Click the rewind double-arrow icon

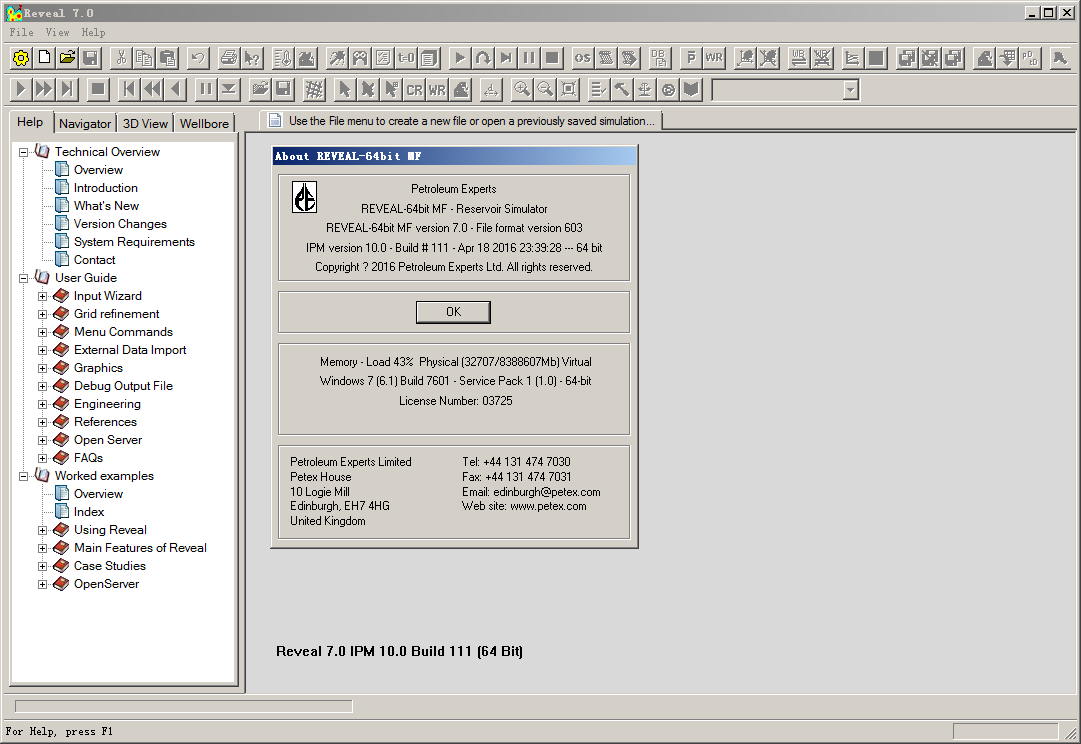[x=152, y=89]
